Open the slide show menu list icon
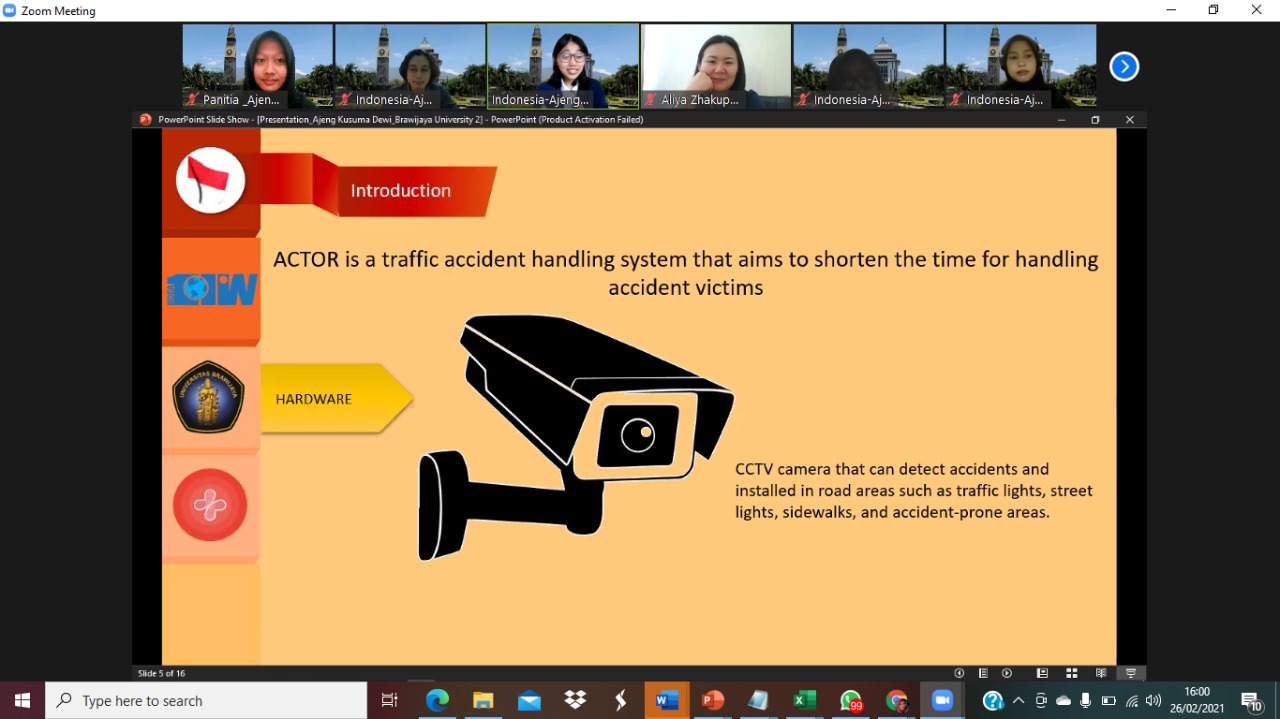1280x719 pixels. 983,673
